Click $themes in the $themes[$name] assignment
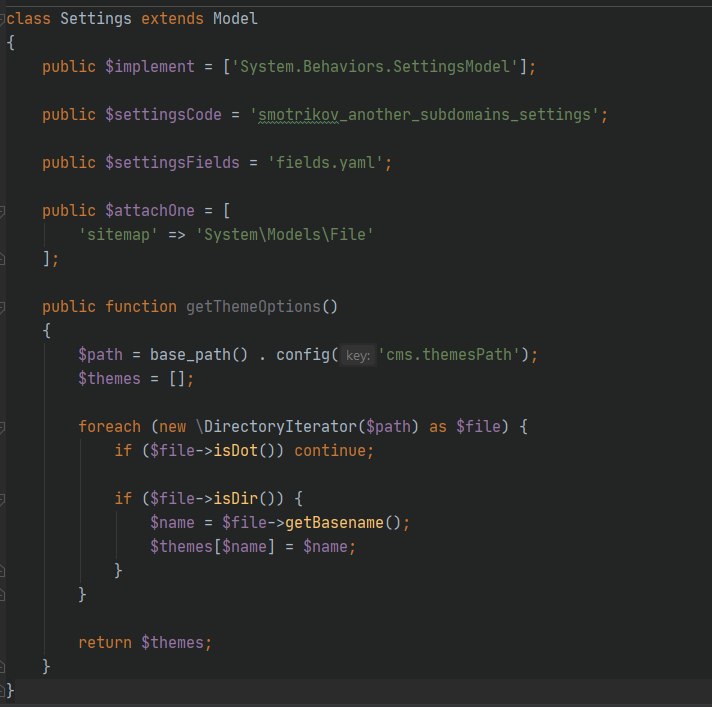This screenshot has width=712, height=707. tap(181, 547)
